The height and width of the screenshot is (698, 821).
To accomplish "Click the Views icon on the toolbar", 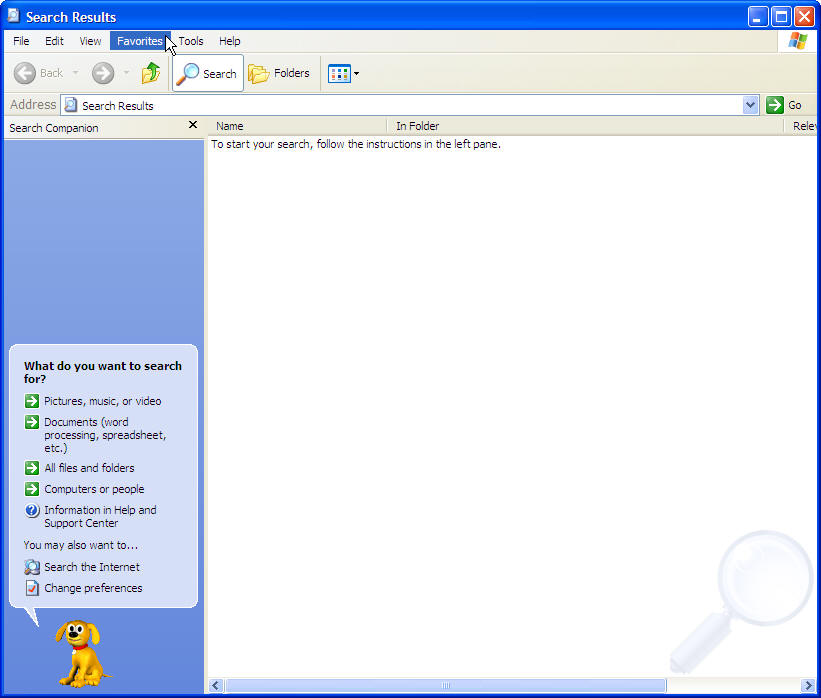I will [337, 72].
